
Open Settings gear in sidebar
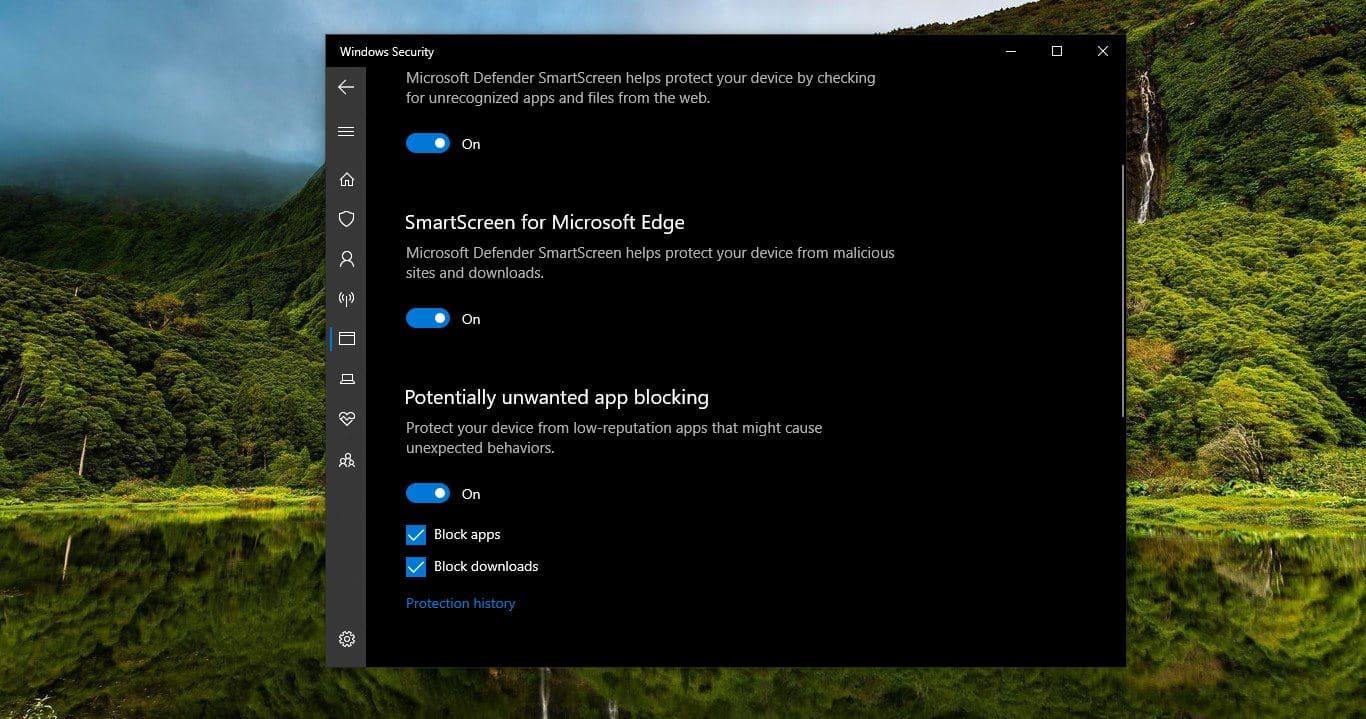346,639
